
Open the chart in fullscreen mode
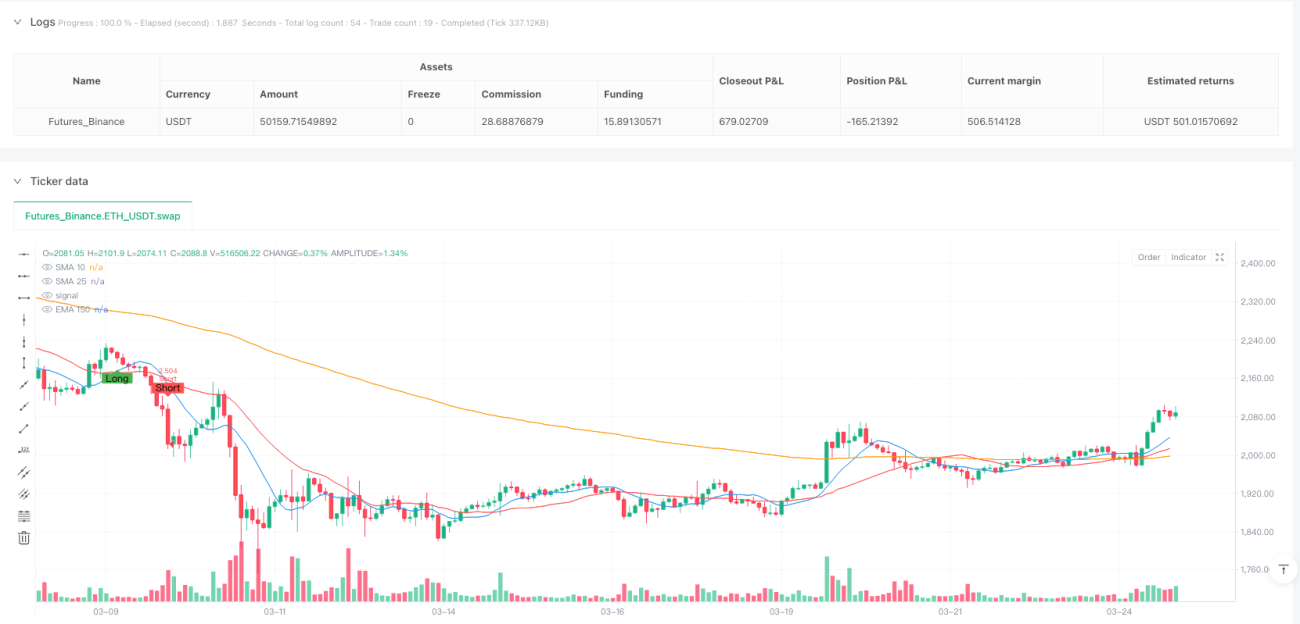point(1219,257)
